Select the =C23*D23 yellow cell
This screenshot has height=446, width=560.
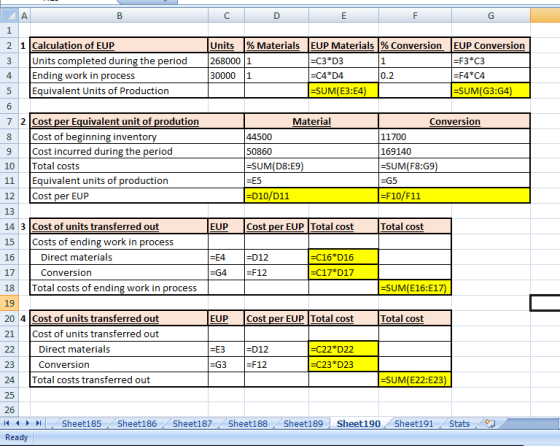coord(343,365)
